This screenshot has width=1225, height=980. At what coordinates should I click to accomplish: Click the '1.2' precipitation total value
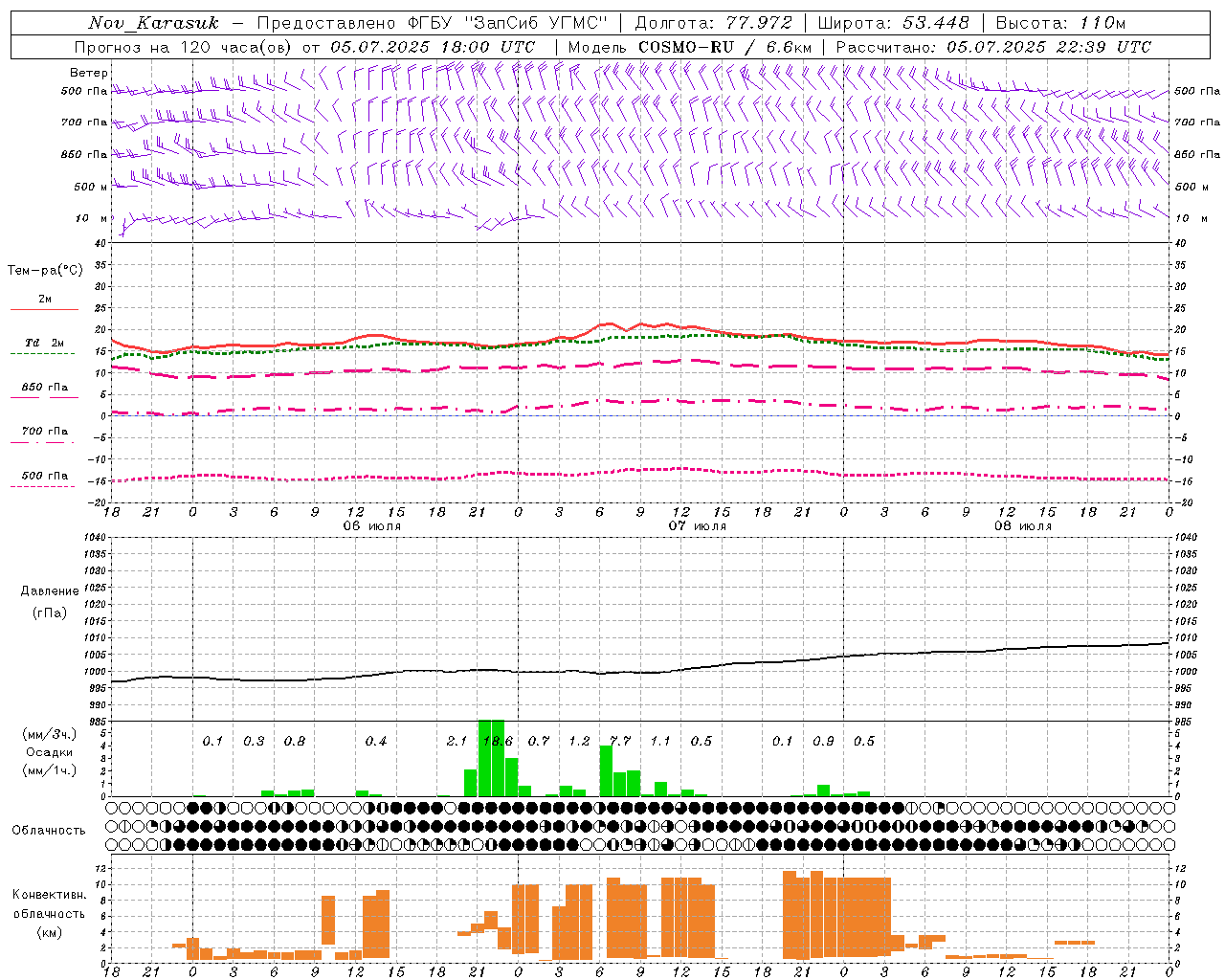pos(579,742)
